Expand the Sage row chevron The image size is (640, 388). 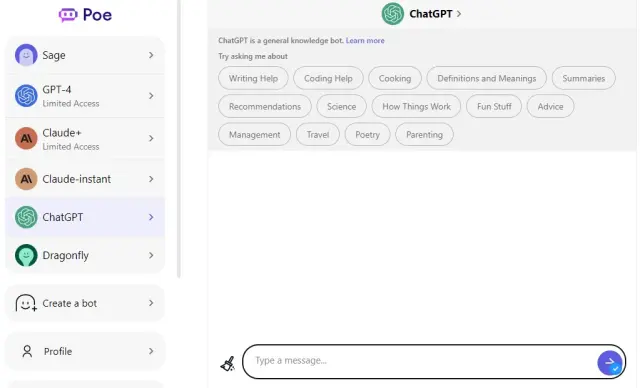[151, 55]
